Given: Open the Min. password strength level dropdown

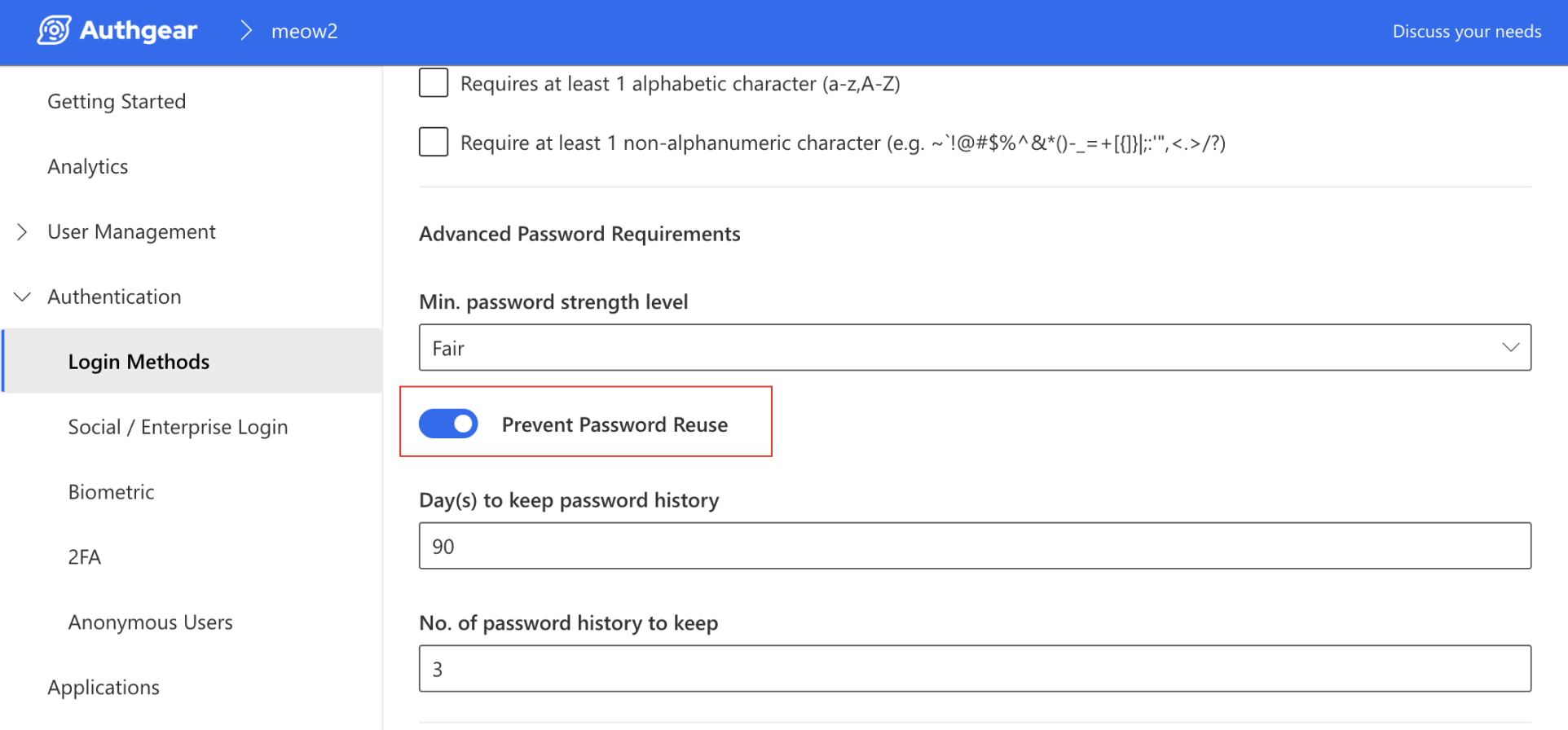Looking at the screenshot, I should [974, 348].
